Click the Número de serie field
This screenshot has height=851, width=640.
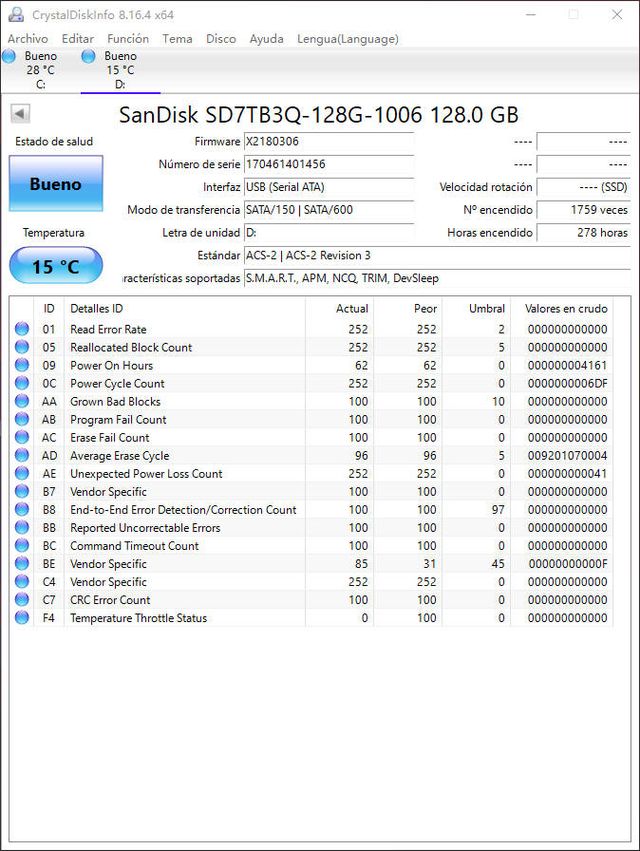tap(328, 164)
